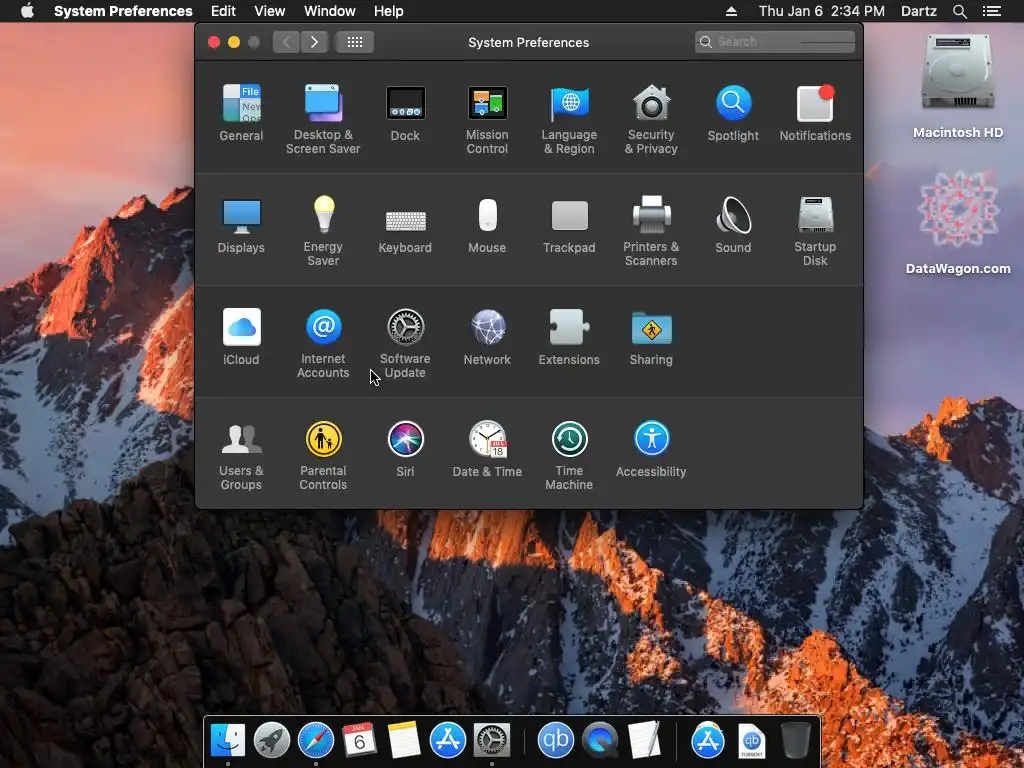Launch Safari from the Dock
The height and width of the screenshot is (768, 1024).
316,740
